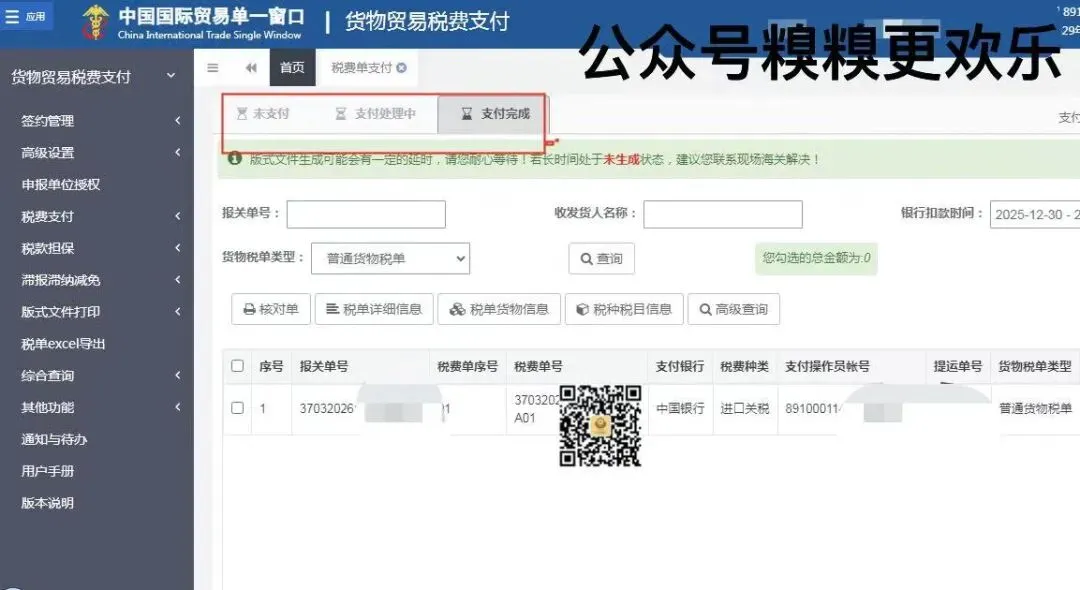Focus the 收发货人名称 input field
1080x590 pixels.
[x=723, y=214]
